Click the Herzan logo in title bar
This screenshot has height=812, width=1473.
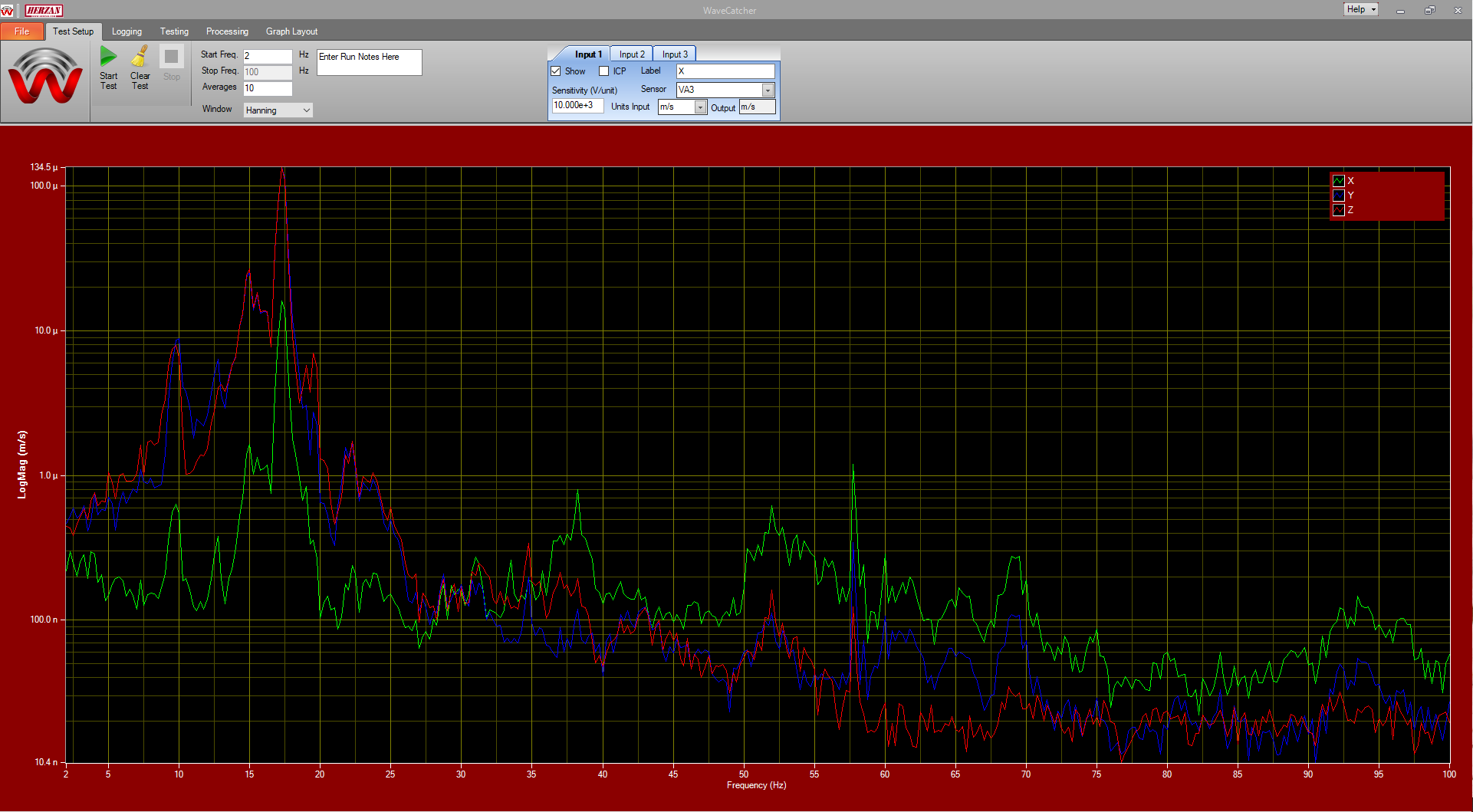click(x=44, y=10)
